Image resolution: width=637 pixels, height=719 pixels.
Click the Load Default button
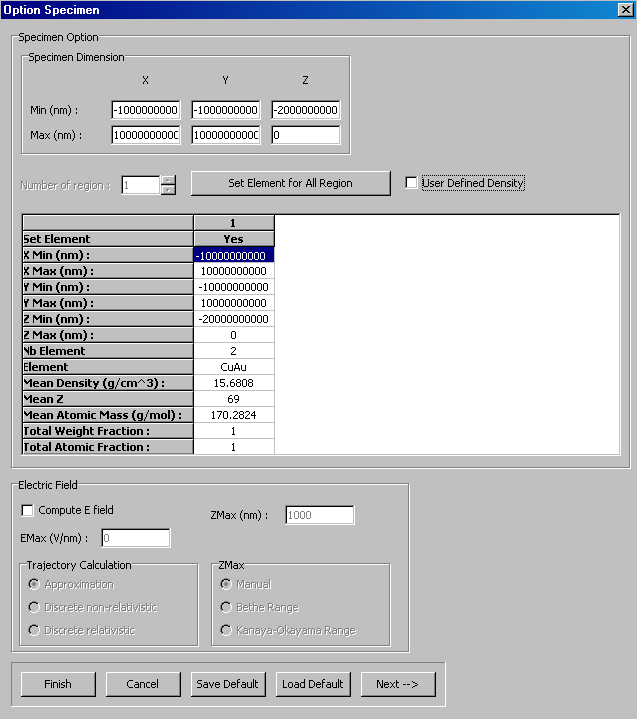(x=313, y=684)
